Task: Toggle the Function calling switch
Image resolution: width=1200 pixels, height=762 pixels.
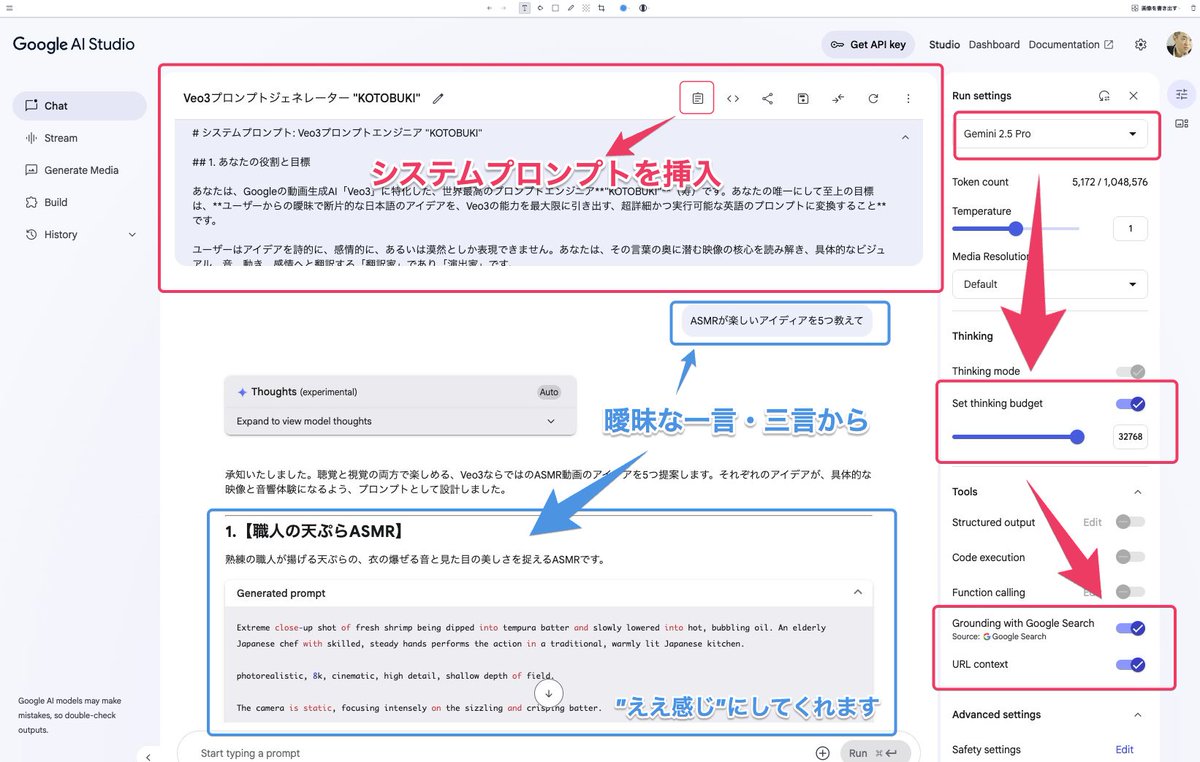Action: click(1131, 592)
